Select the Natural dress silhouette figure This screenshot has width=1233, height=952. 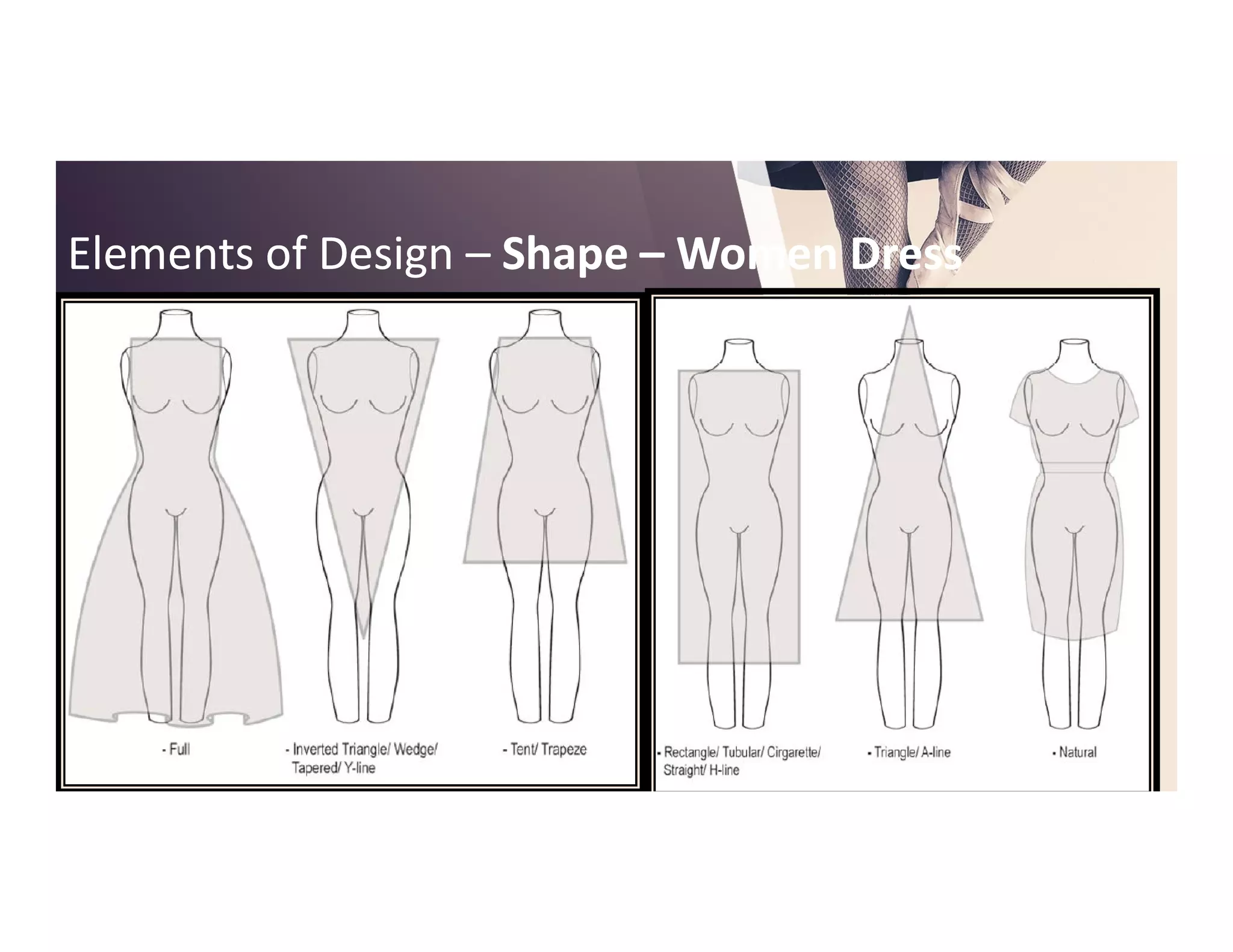coord(1075,534)
